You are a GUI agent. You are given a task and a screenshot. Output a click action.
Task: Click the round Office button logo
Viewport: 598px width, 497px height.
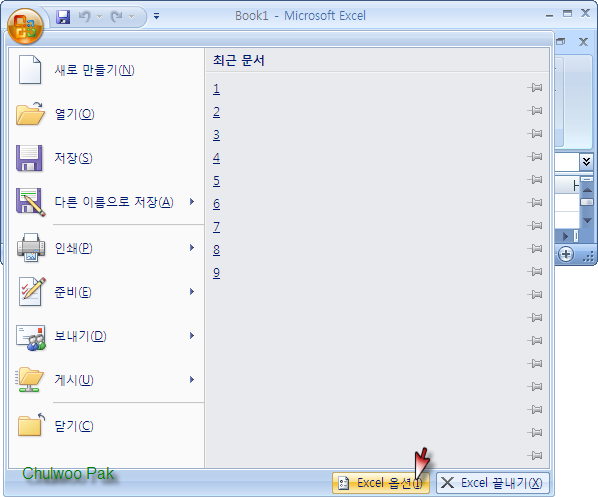pos(25,27)
